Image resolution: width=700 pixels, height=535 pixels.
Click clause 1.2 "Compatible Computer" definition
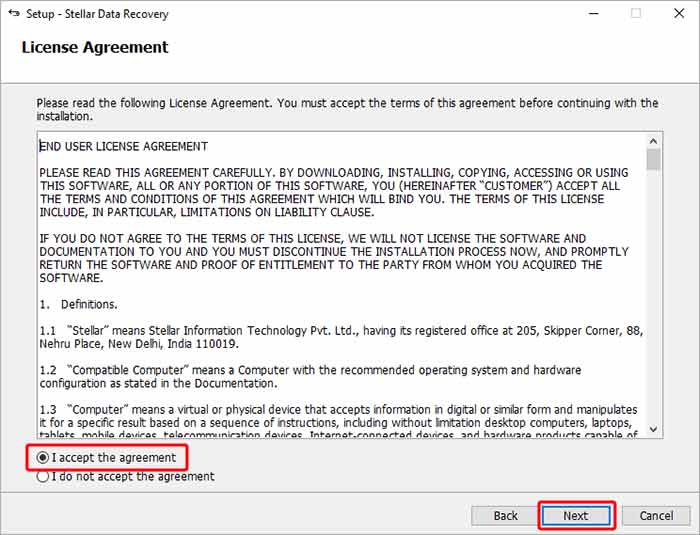click(x=310, y=376)
